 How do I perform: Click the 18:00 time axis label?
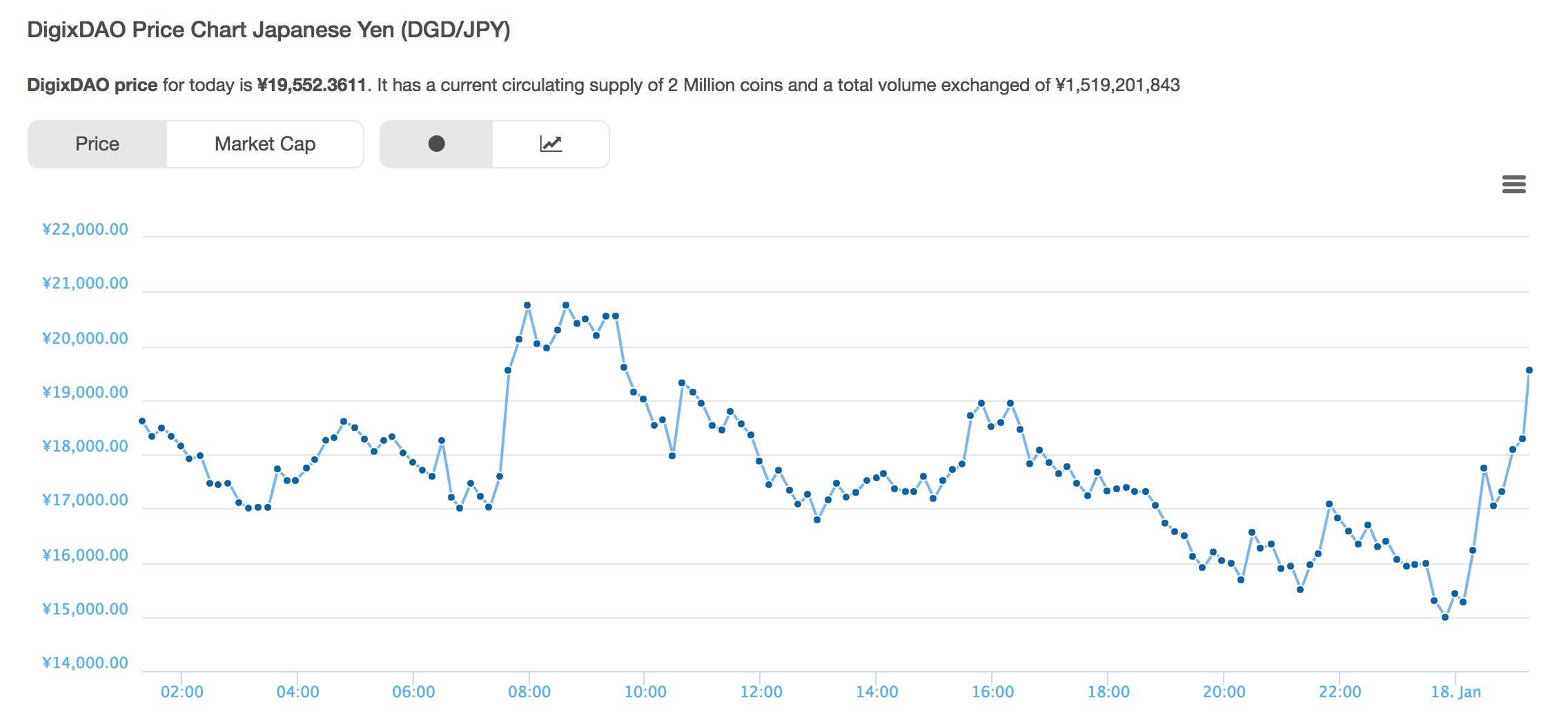[x=1108, y=692]
